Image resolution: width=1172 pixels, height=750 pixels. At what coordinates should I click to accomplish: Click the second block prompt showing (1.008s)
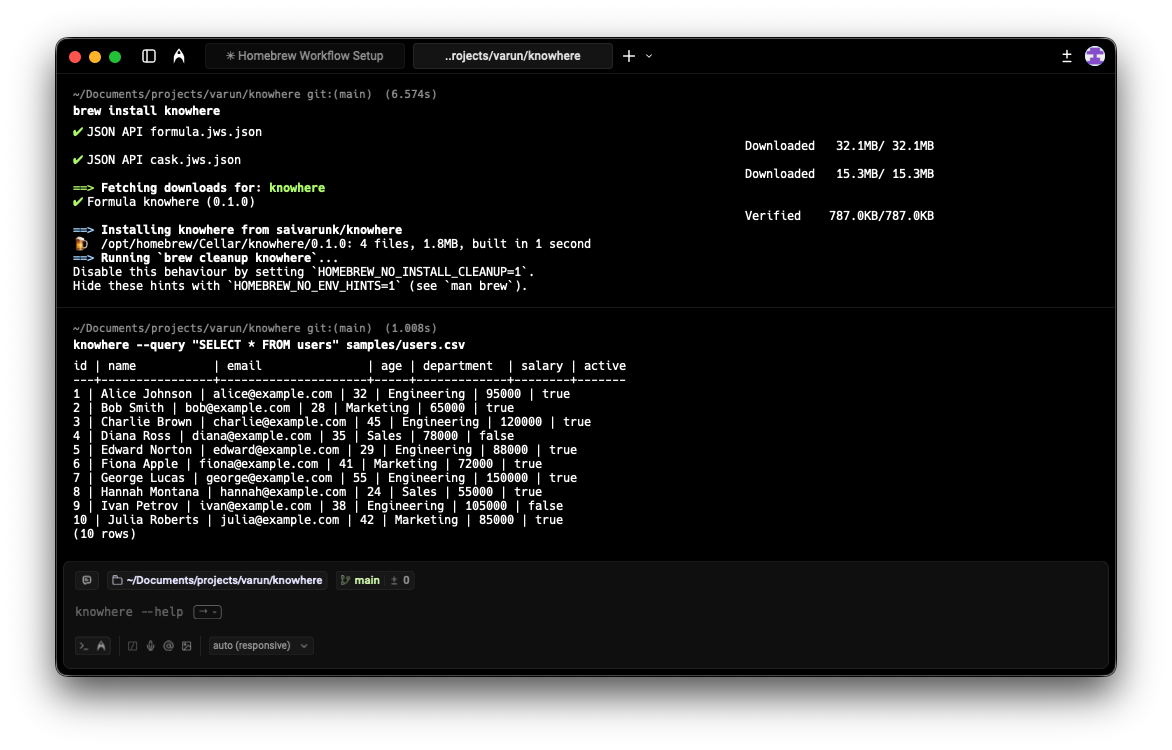pos(255,328)
